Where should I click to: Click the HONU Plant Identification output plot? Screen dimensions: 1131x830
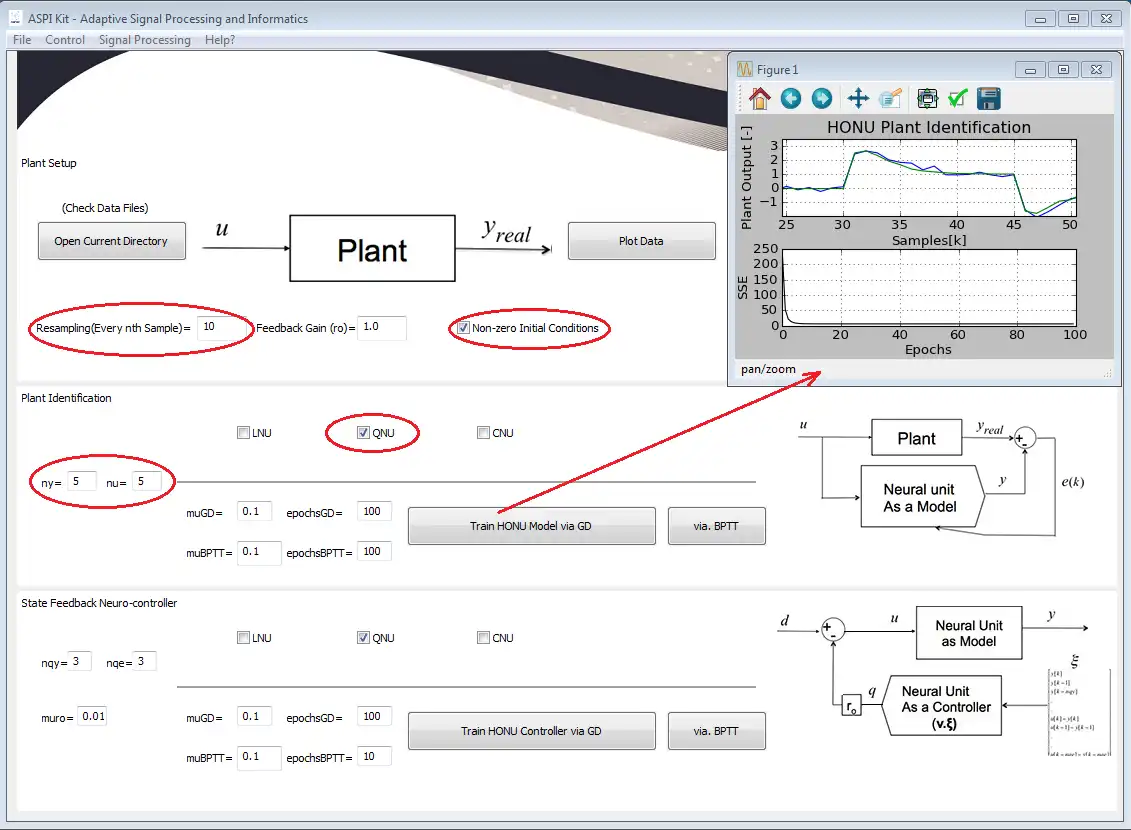(x=930, y=178)
